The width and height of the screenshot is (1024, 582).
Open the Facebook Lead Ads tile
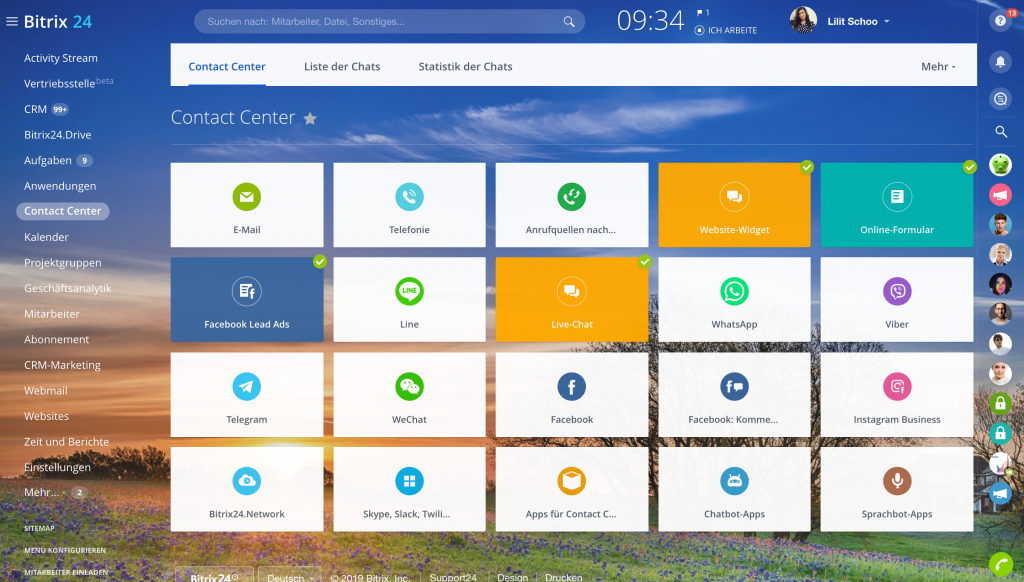(247, 300)
